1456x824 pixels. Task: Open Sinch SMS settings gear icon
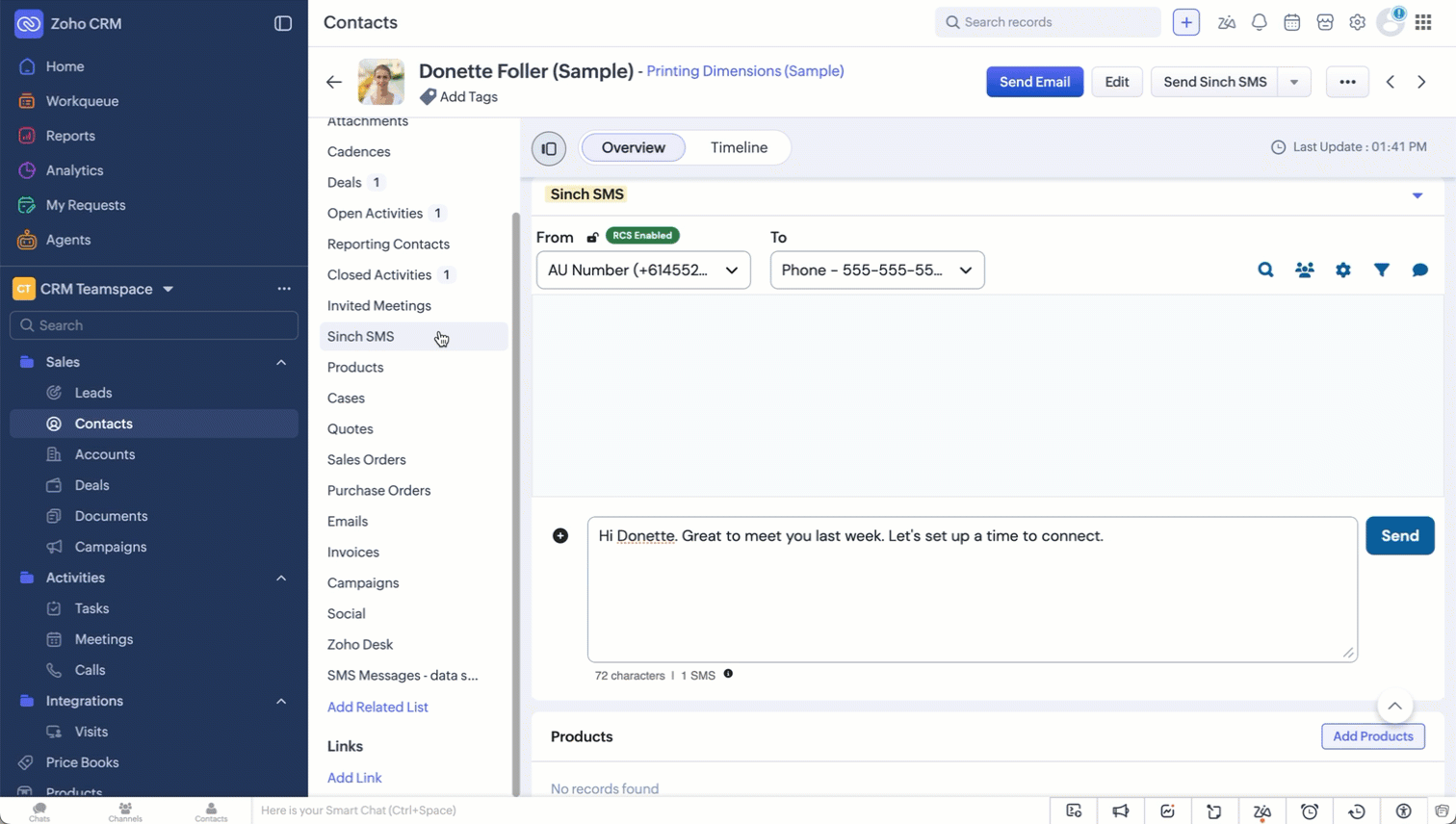pyautogui.click(x=1343, y=270)
